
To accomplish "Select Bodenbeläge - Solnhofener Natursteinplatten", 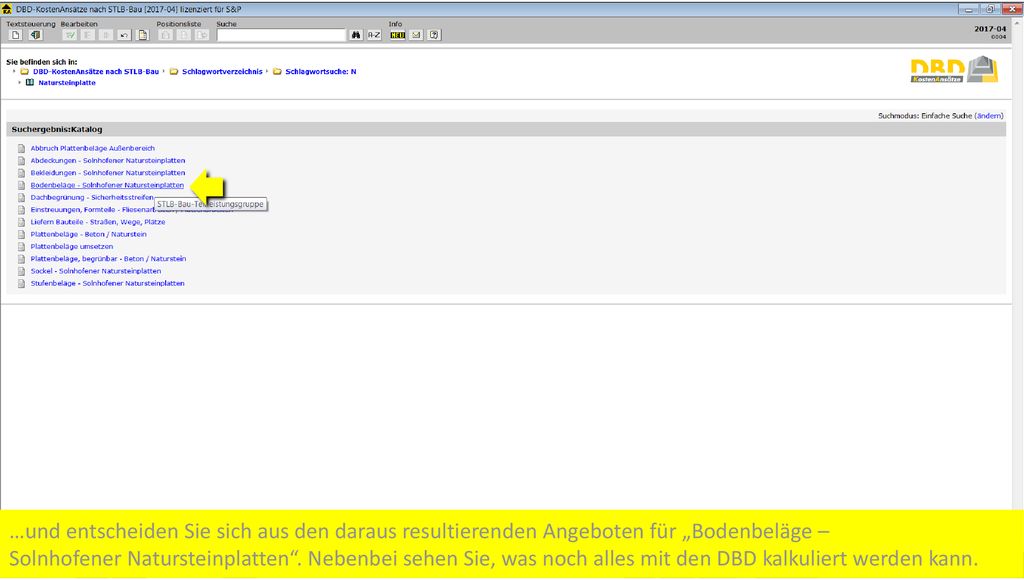I will point(107,185).
